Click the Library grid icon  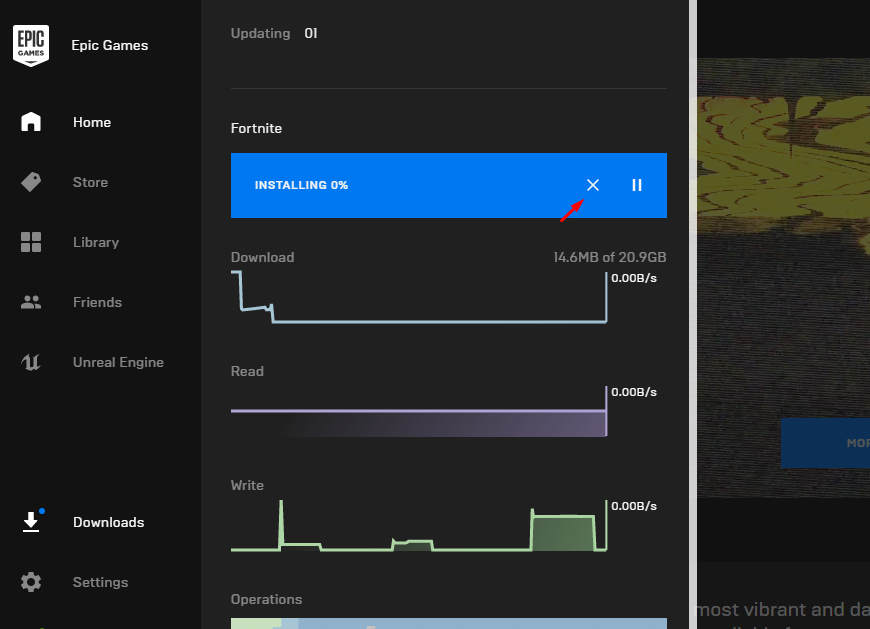pyautogui.click(x=31, y=241)
